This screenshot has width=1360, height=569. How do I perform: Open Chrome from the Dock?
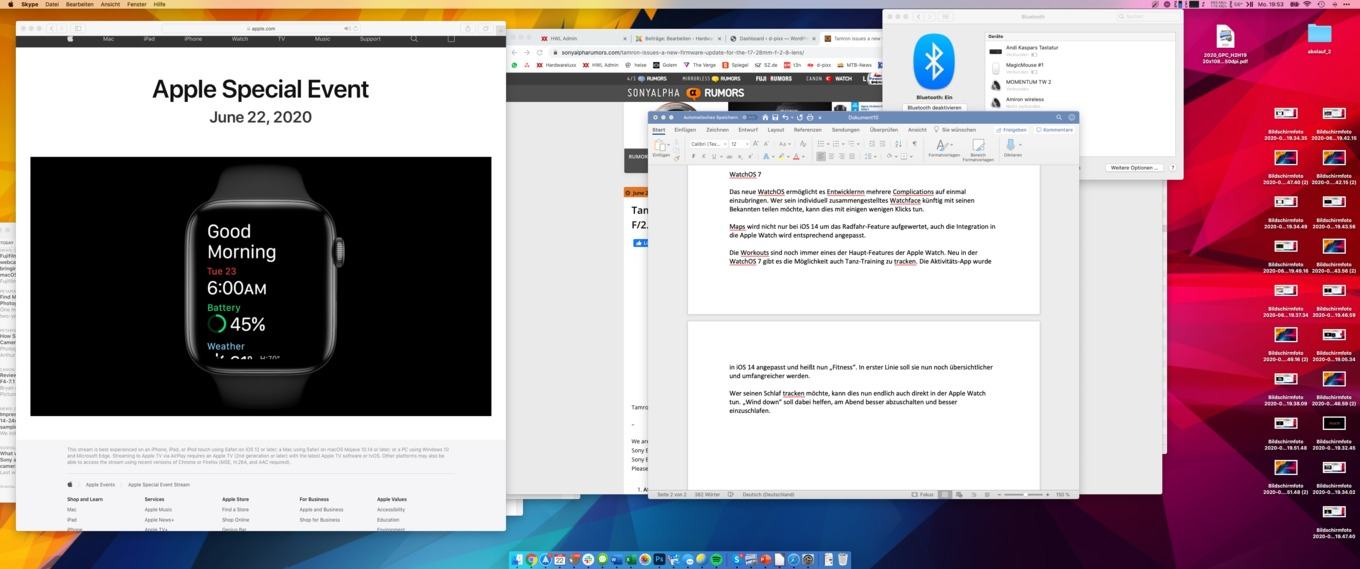[531, 559]
